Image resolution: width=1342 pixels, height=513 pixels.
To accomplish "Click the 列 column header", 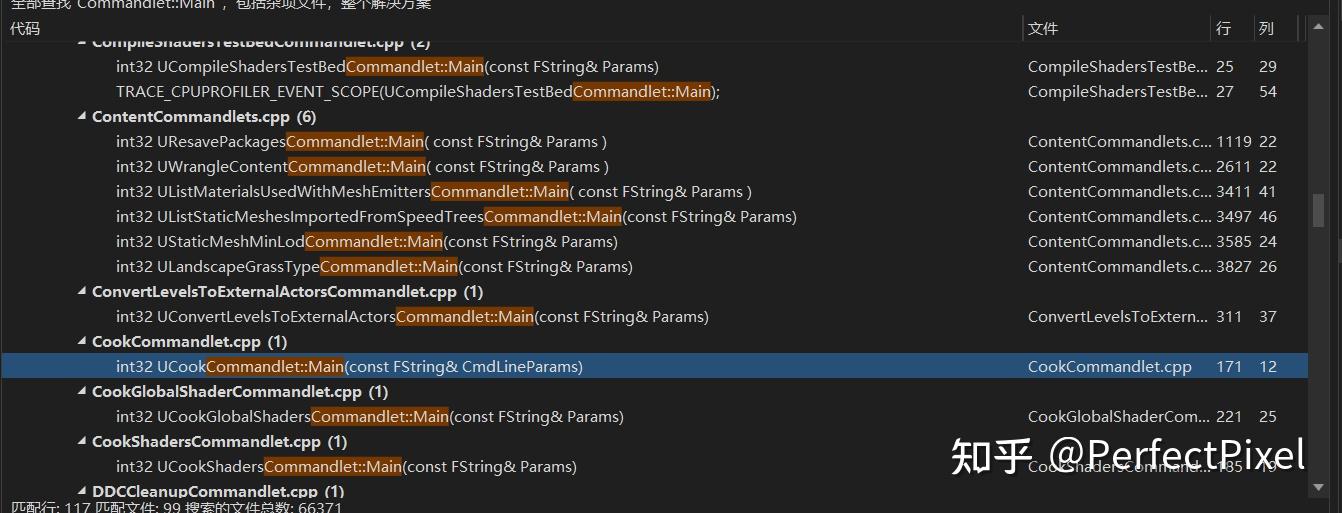I will click(x=1266, y=29).
